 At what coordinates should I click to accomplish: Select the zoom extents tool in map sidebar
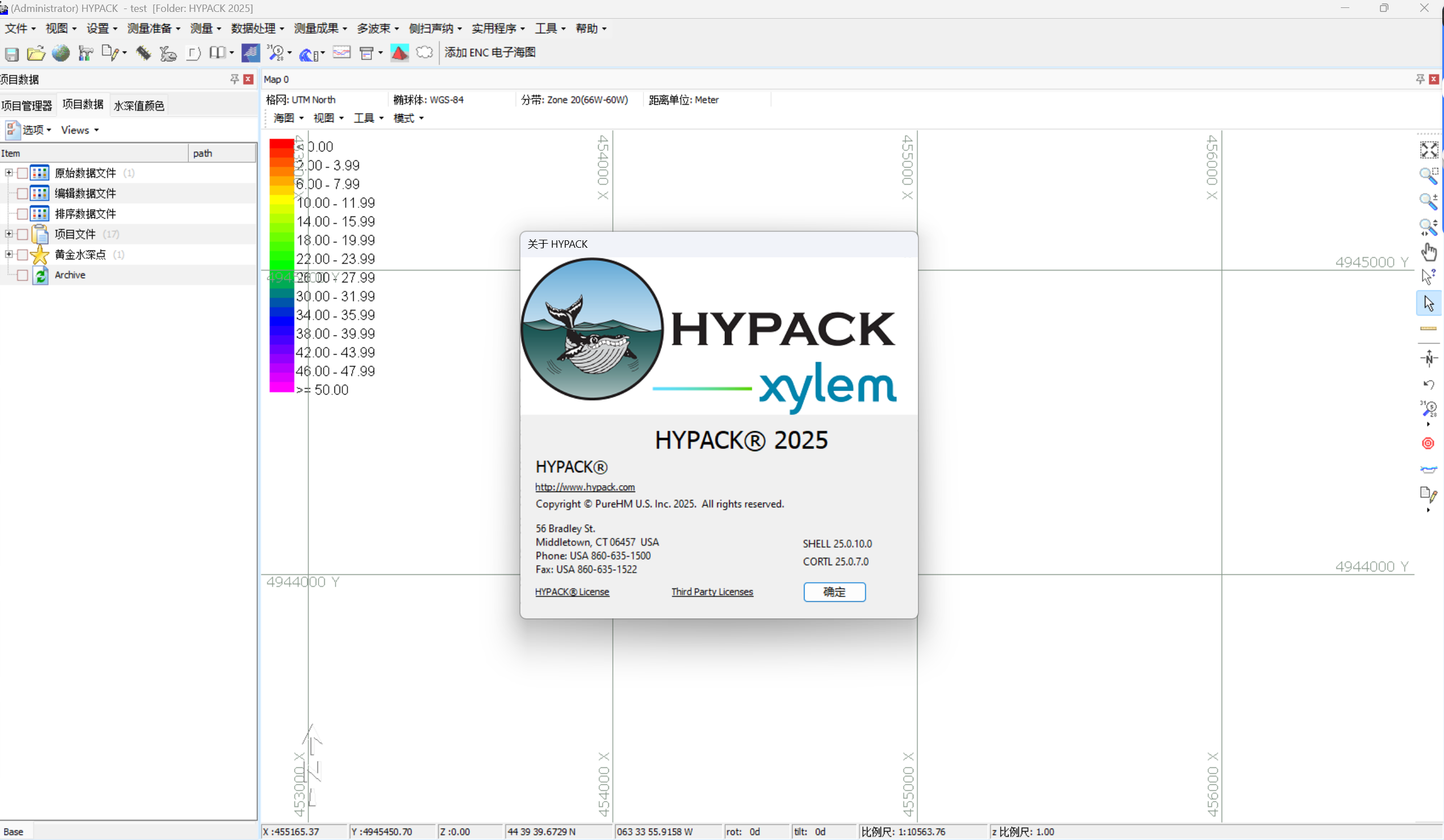point(1429,150)
